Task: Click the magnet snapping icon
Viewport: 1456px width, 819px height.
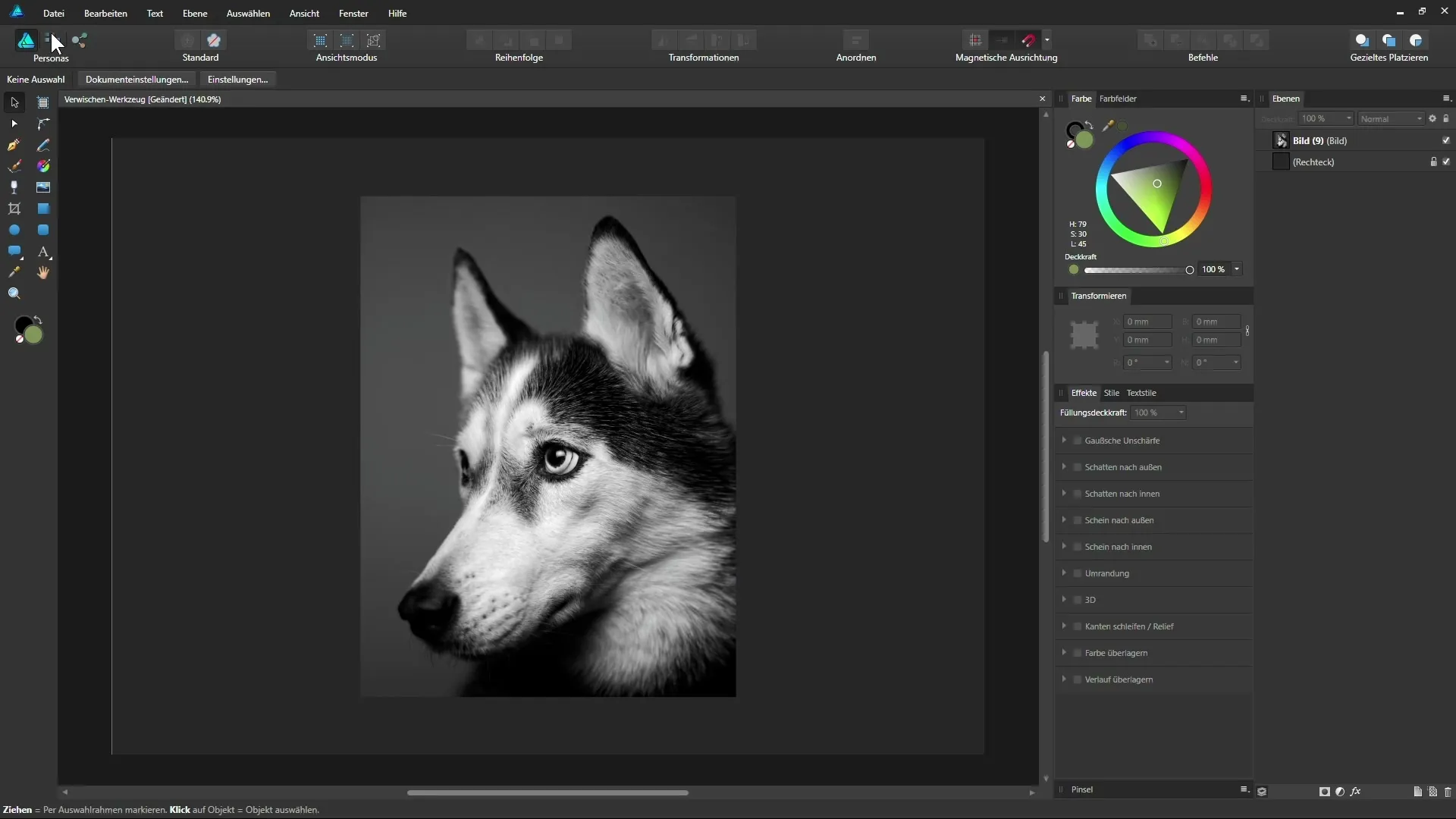Action: pos(1029,40)
